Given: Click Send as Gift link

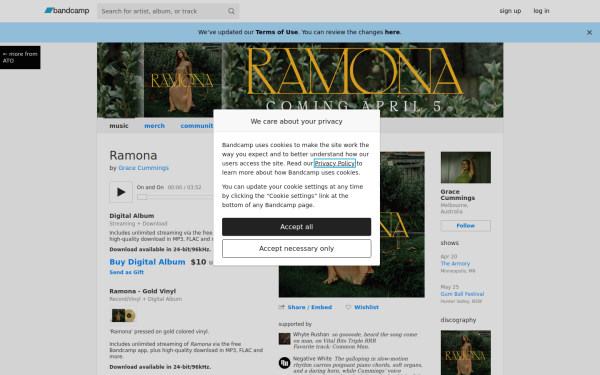Looking at the screenshot, I should (127, 272).
